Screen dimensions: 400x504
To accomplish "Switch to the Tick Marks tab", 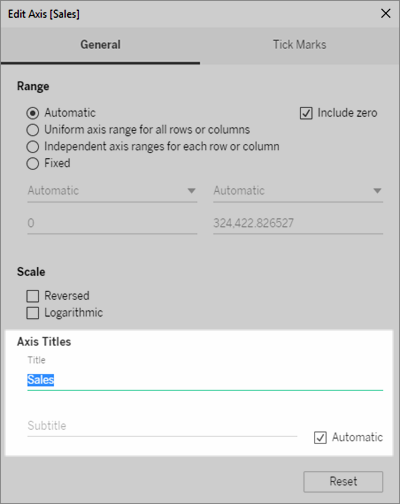I will click(300, 45).
